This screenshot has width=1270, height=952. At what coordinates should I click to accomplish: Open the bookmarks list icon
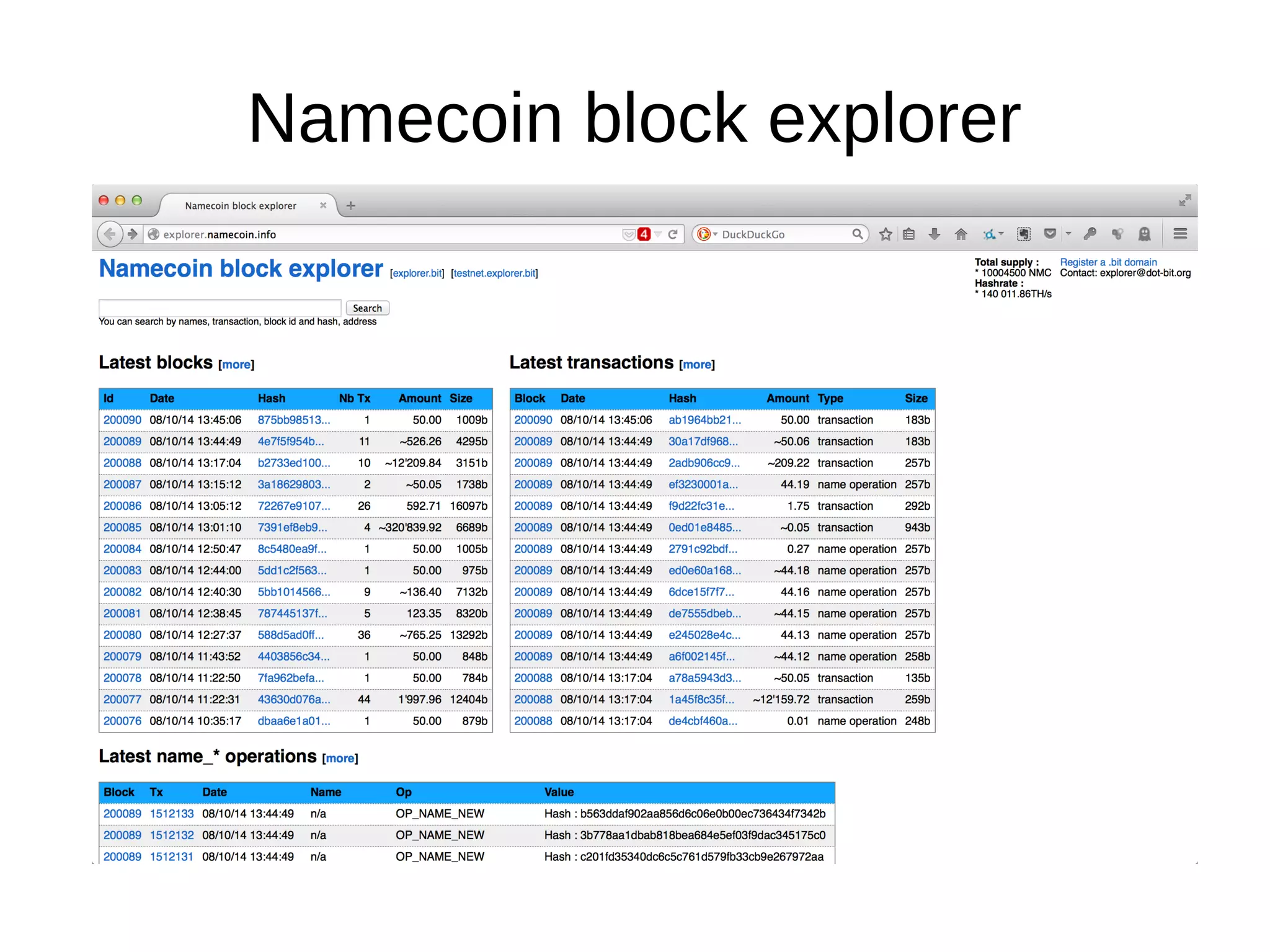(x=908, y=234)
